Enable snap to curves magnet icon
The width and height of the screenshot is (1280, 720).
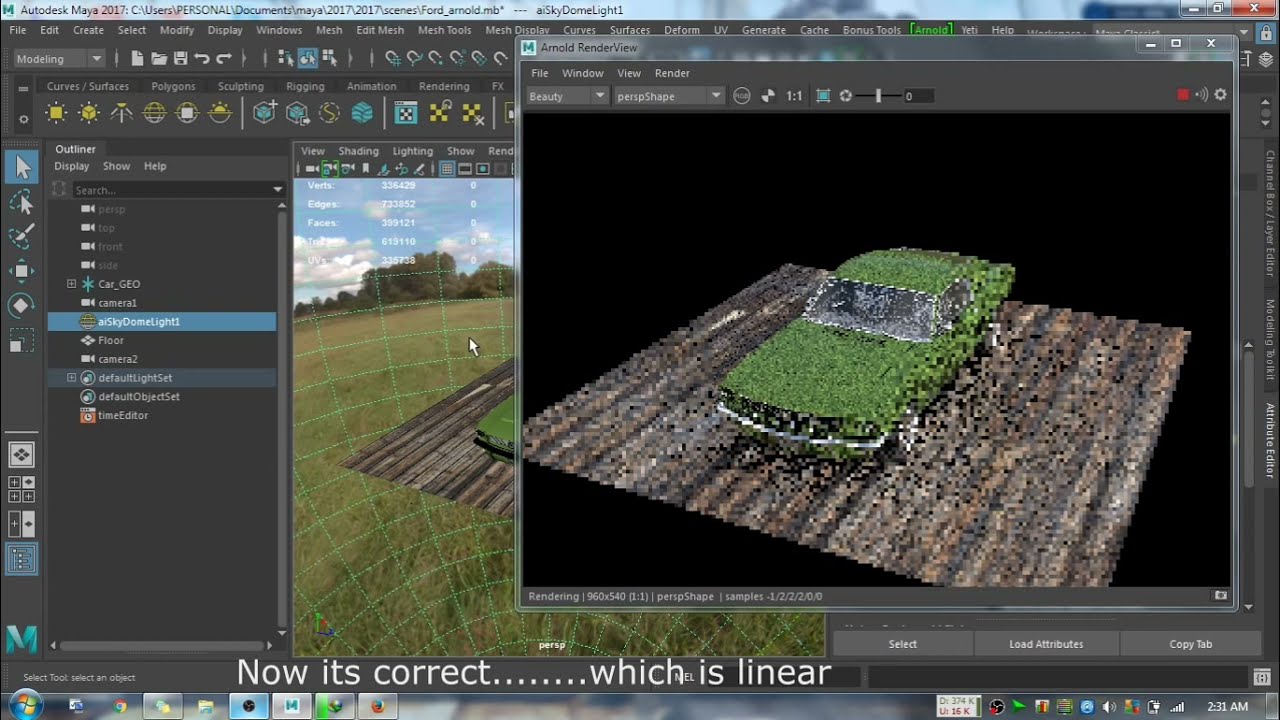tap(415, 59)
